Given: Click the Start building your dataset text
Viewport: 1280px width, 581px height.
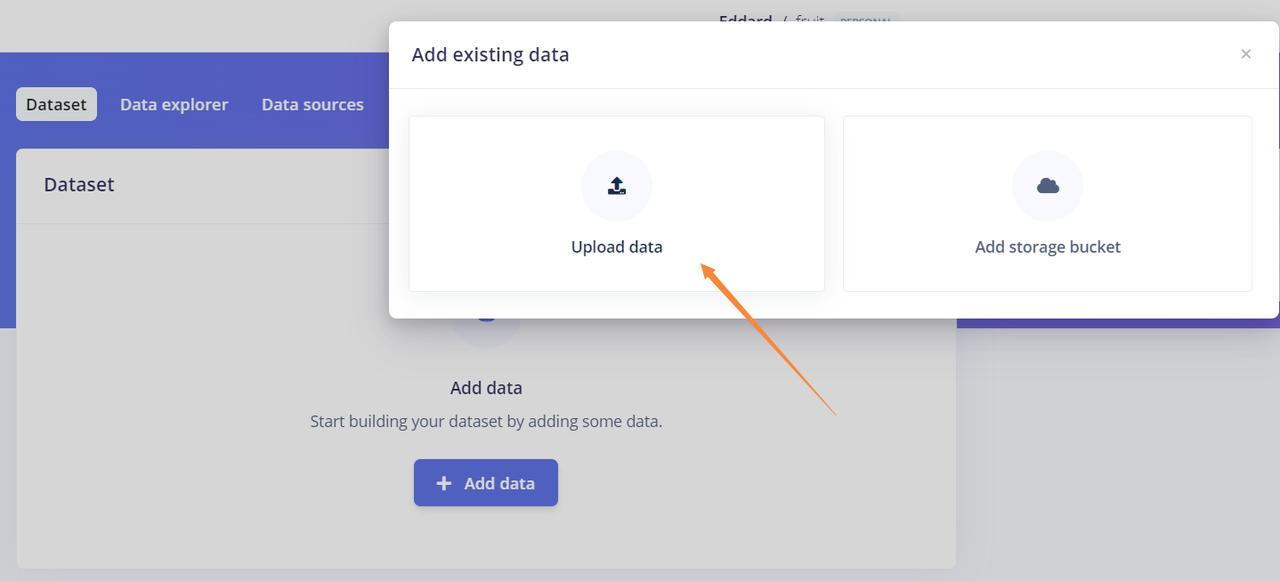Looking at the screenshot, I should click(486, 422).
